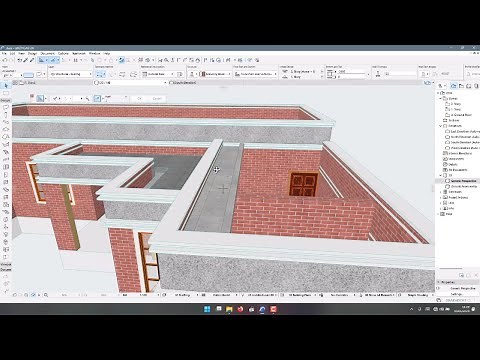Open the View Map in Navigator
480x360 pixels.
tap(461, 86)
